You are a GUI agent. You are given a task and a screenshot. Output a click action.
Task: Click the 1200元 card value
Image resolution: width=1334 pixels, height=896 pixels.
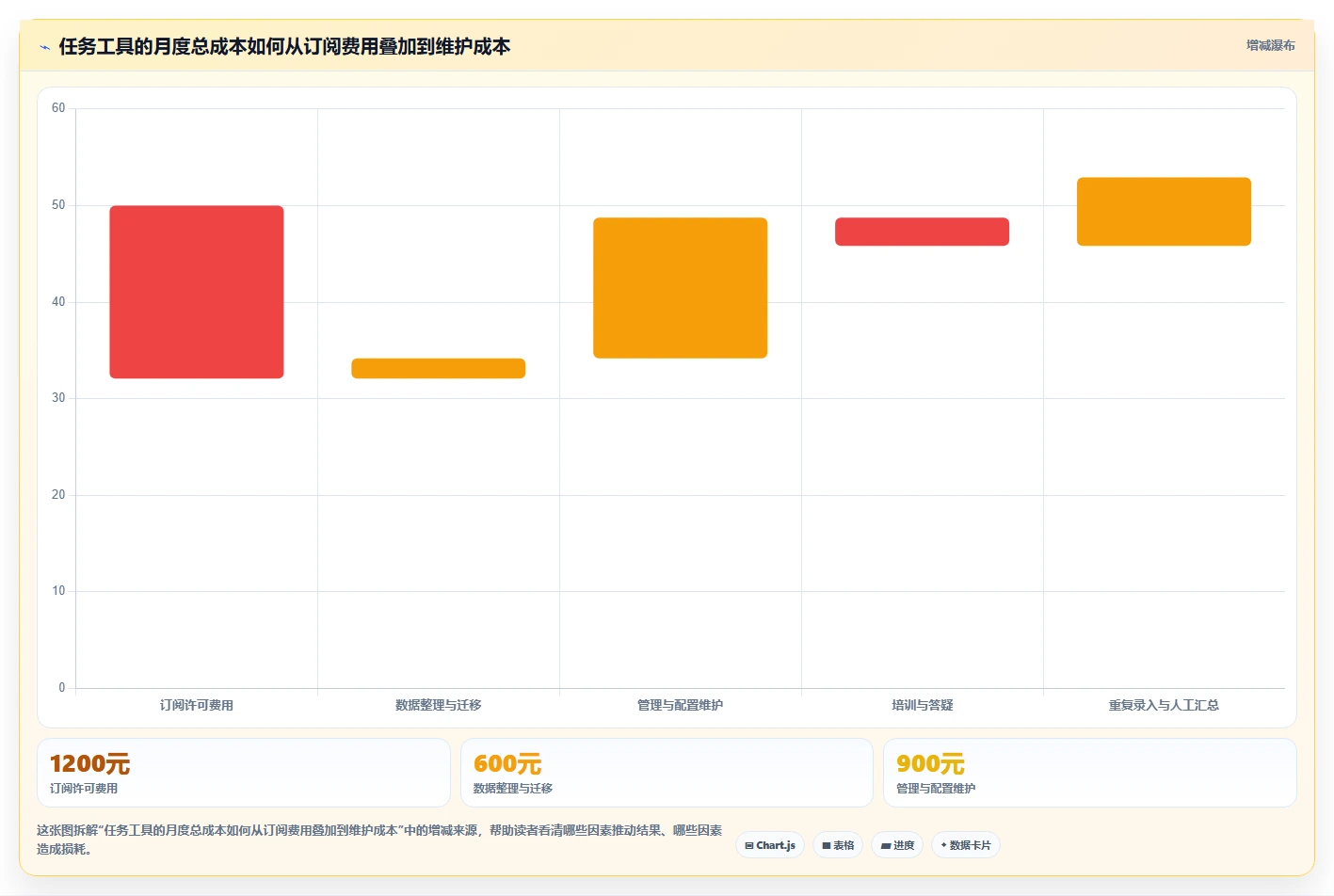[89, 763]
